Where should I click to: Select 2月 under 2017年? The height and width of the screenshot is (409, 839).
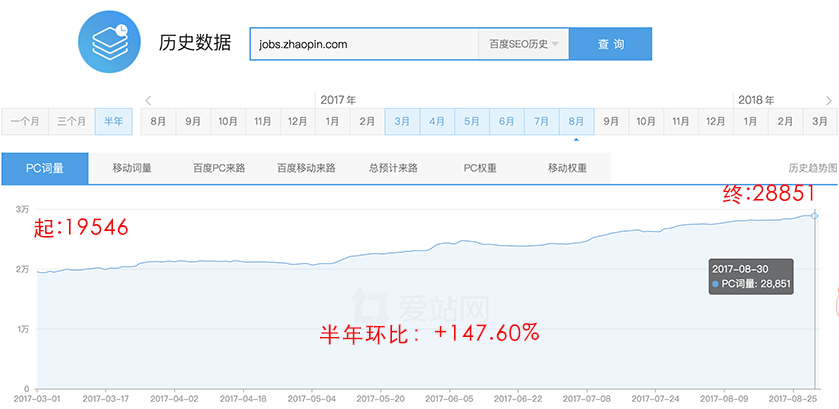tap(367, 122)
